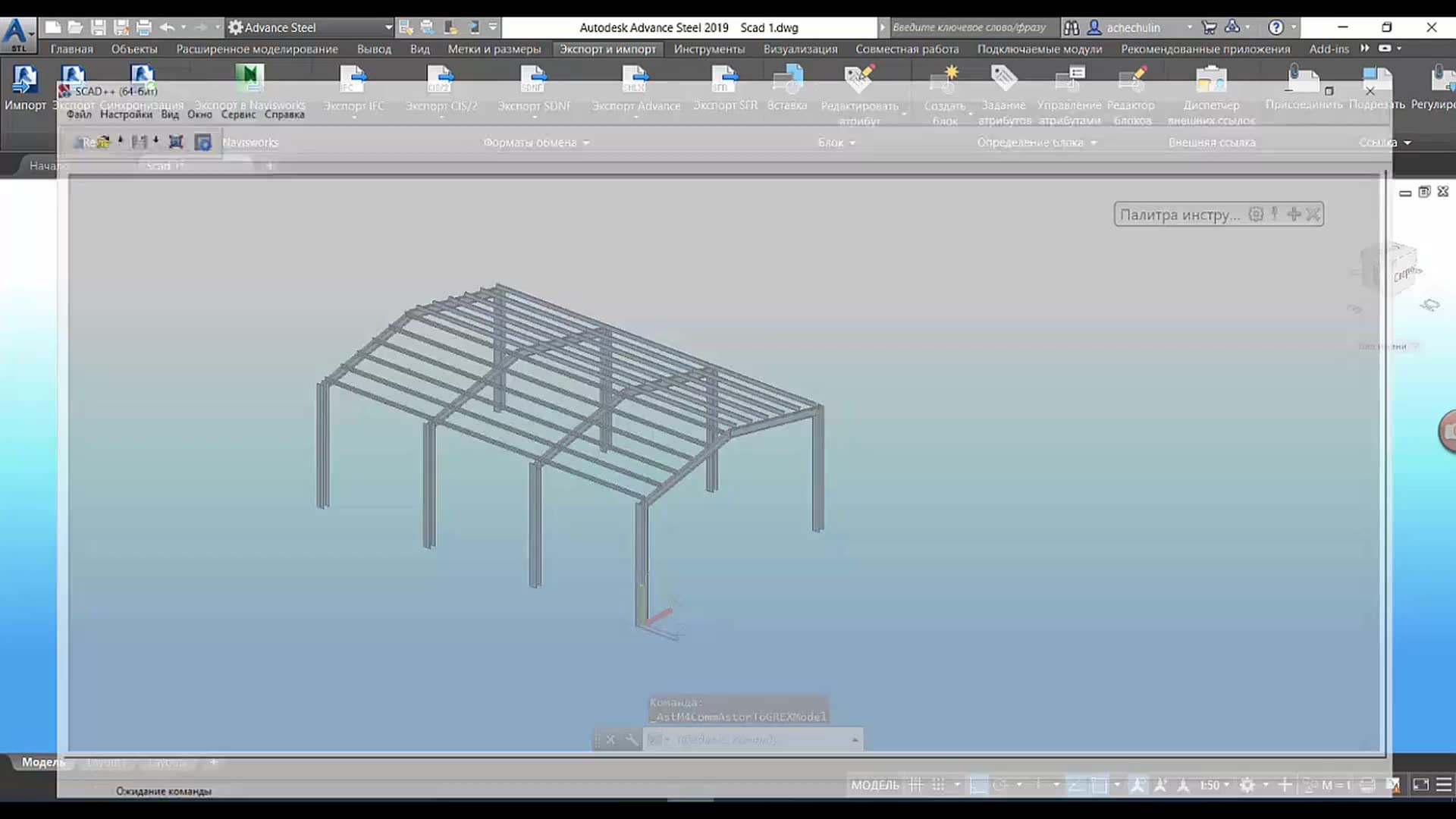1456x819 pixels.
Task: Toggle object snap tracking in status bar
Action: 1076,785
